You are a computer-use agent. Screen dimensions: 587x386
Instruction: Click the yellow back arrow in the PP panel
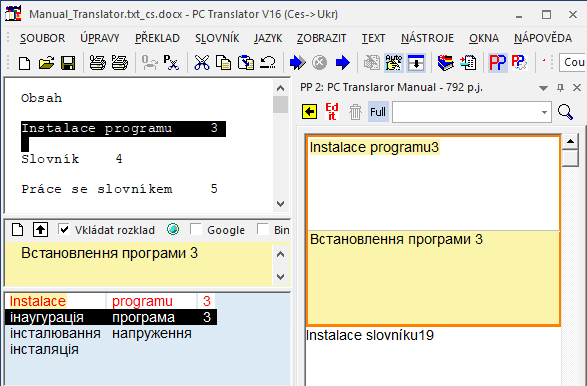point(310,112)
